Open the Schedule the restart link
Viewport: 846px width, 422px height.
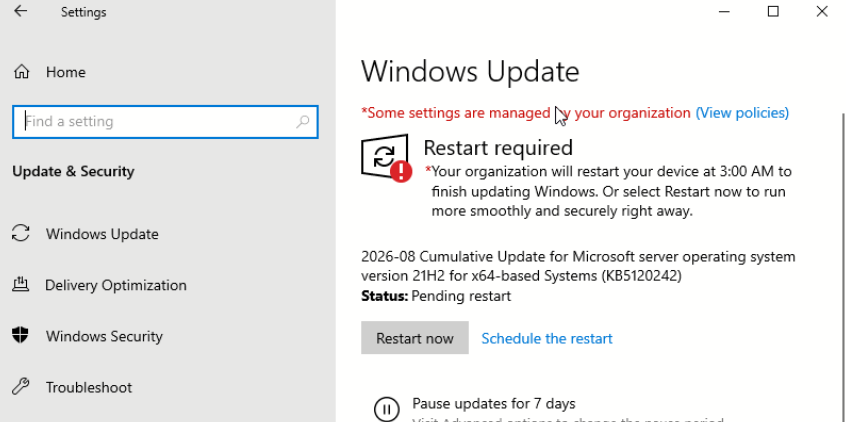click(547, 338)
